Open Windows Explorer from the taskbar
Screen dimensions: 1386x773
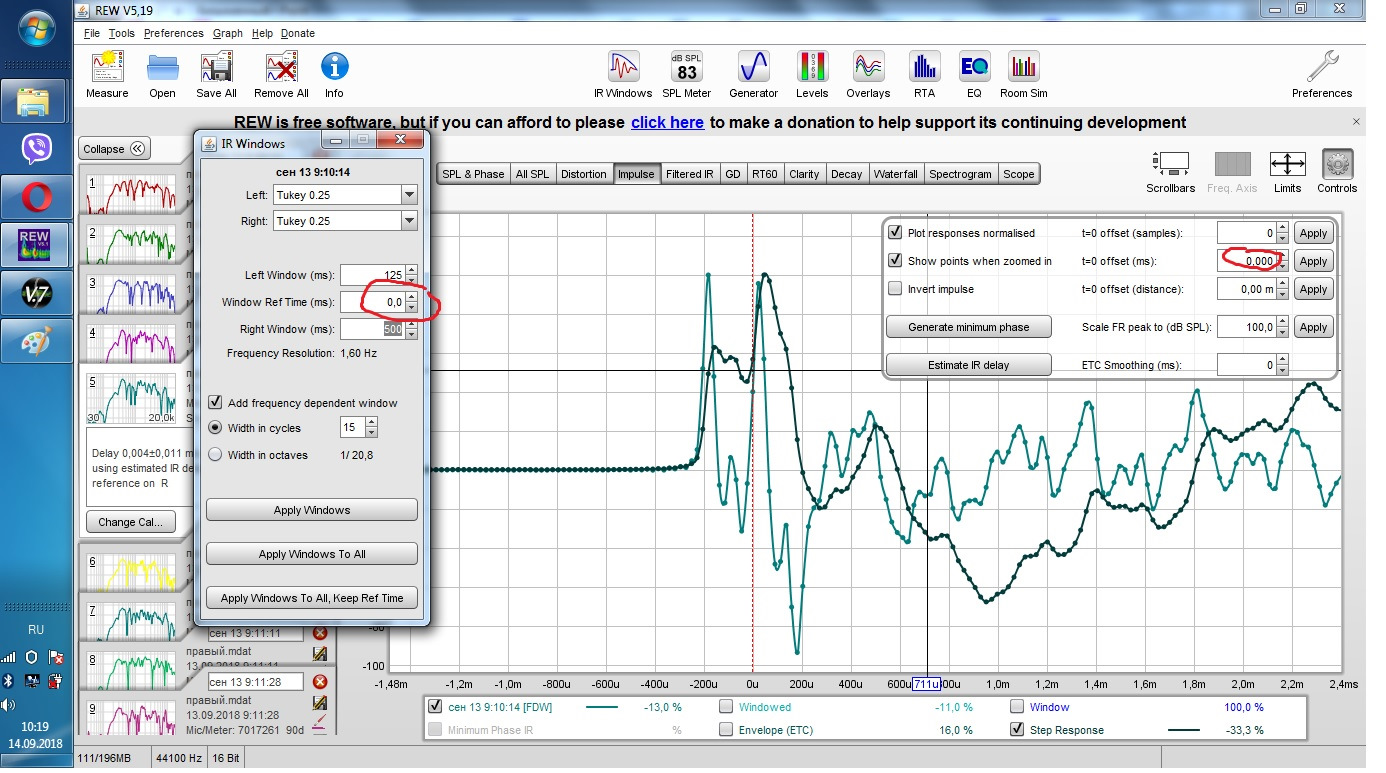tap(38, 104)
